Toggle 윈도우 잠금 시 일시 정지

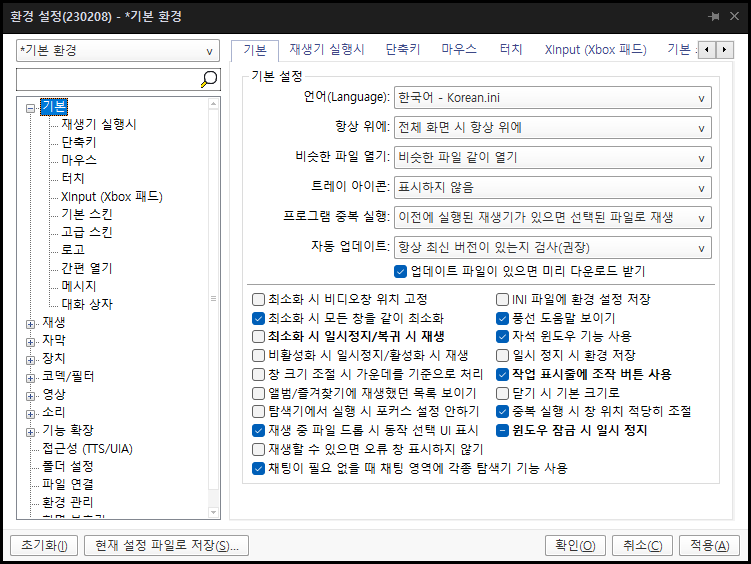[x=502, y=430]
